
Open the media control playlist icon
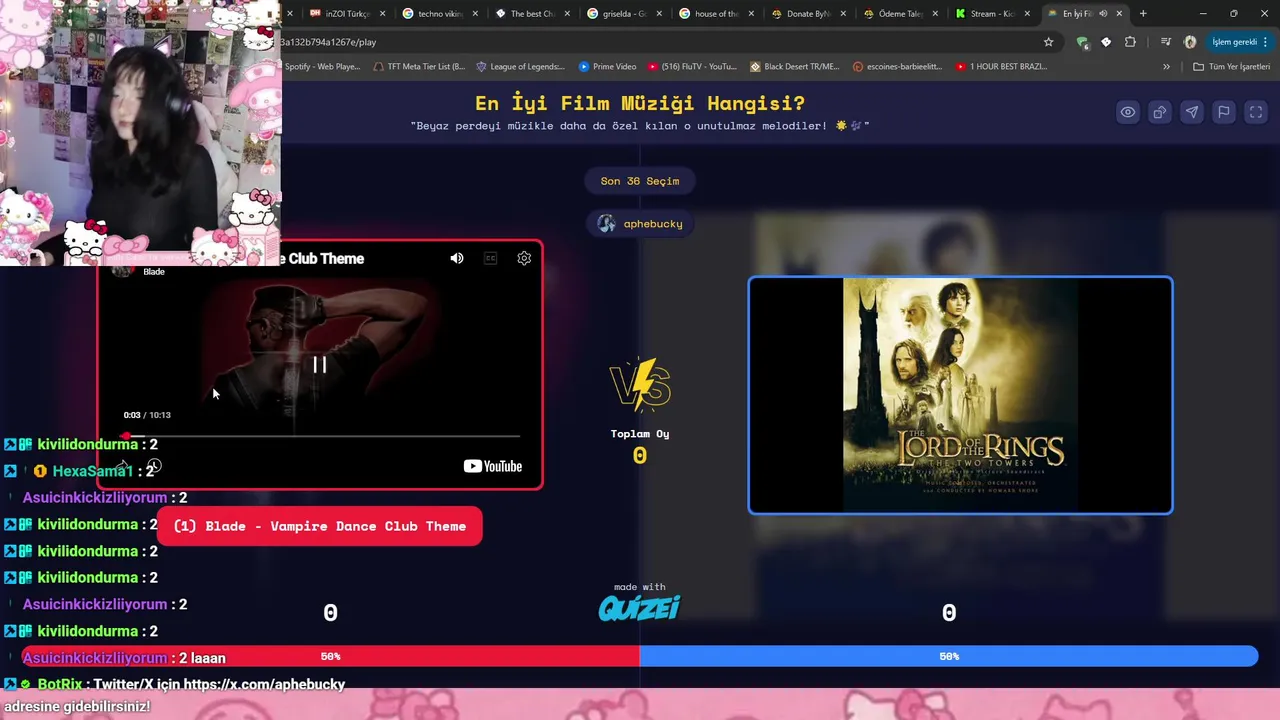(x=1166, y=42)
